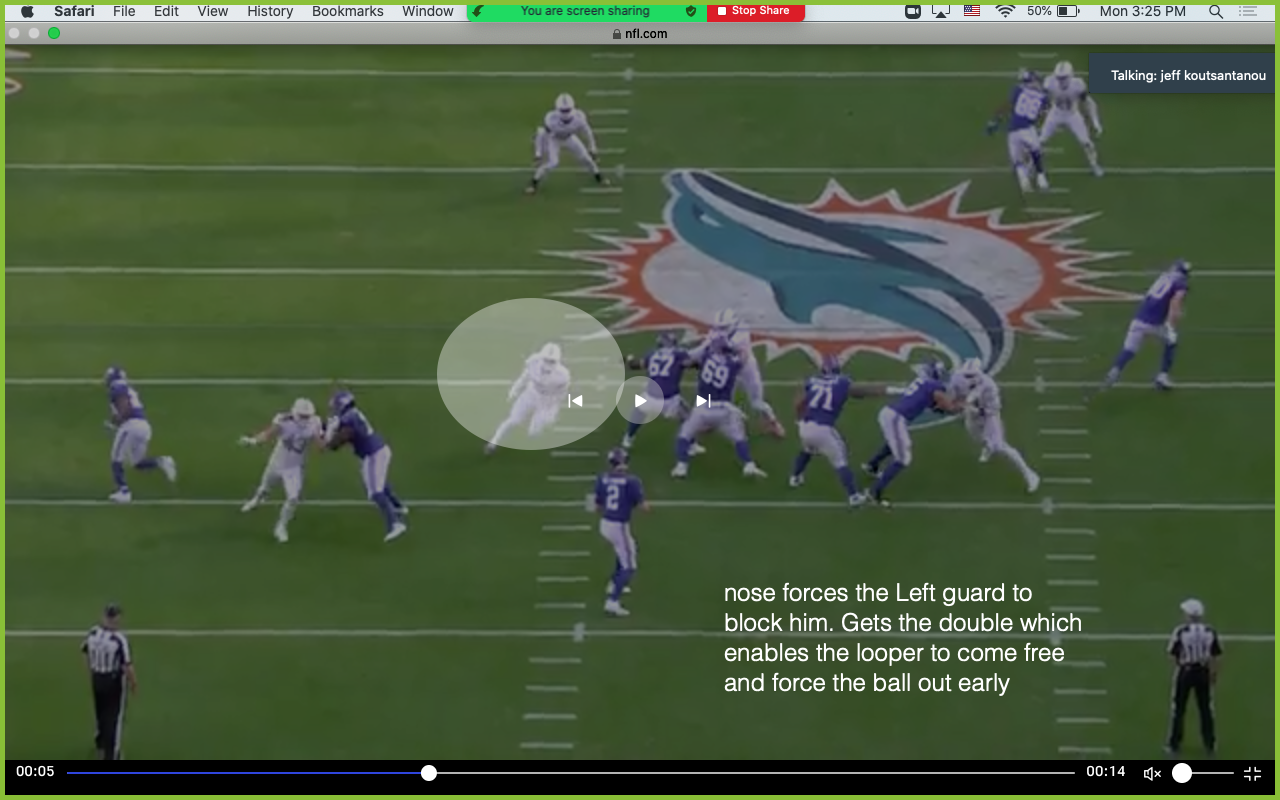Viewport: 1280px width, 800px height.
Task: Open the AirPlay display menu icon
Action: [x=941, y=11]
